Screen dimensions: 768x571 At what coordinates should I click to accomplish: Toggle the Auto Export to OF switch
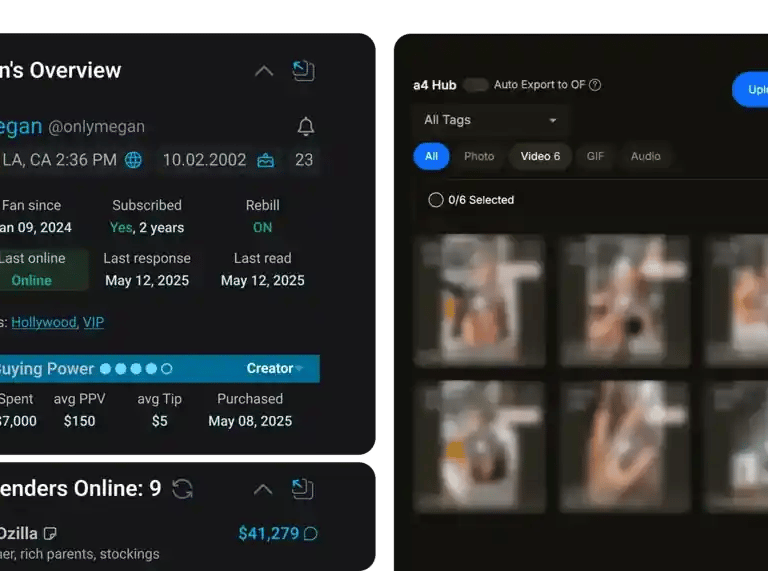(x=476, y=85)
